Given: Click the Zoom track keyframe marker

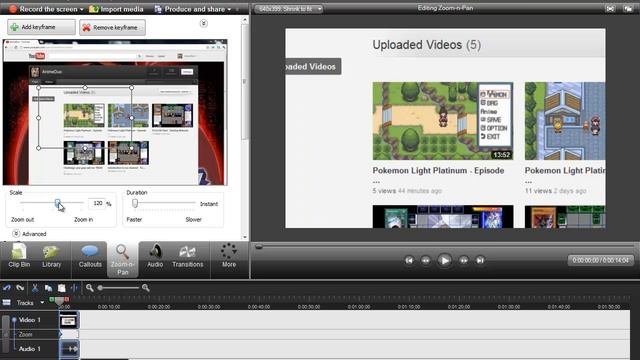Looking at the screenshot, I should [61, 335].
